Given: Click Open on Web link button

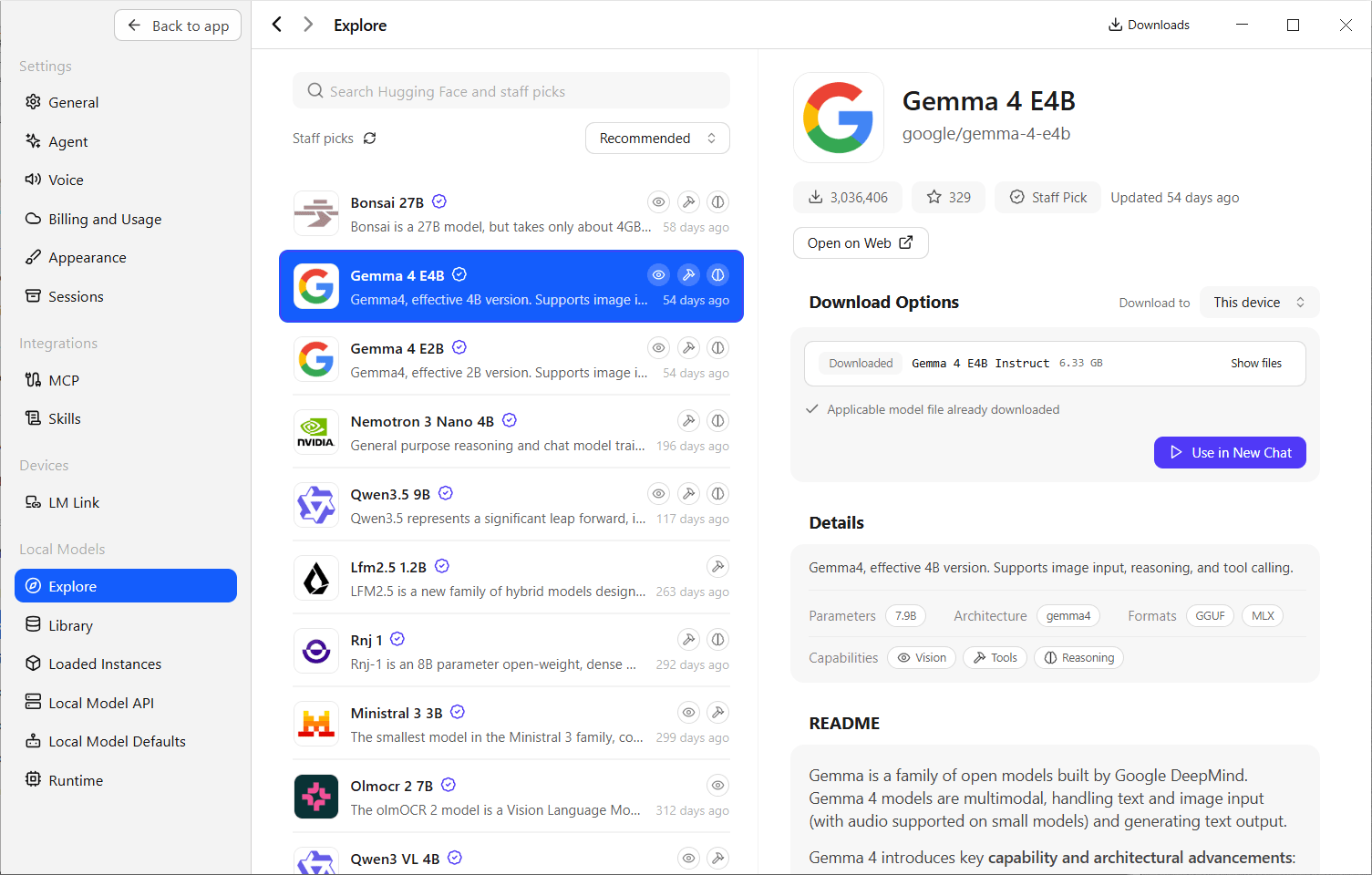Looking at the screenshot, I should pos(861,243).
